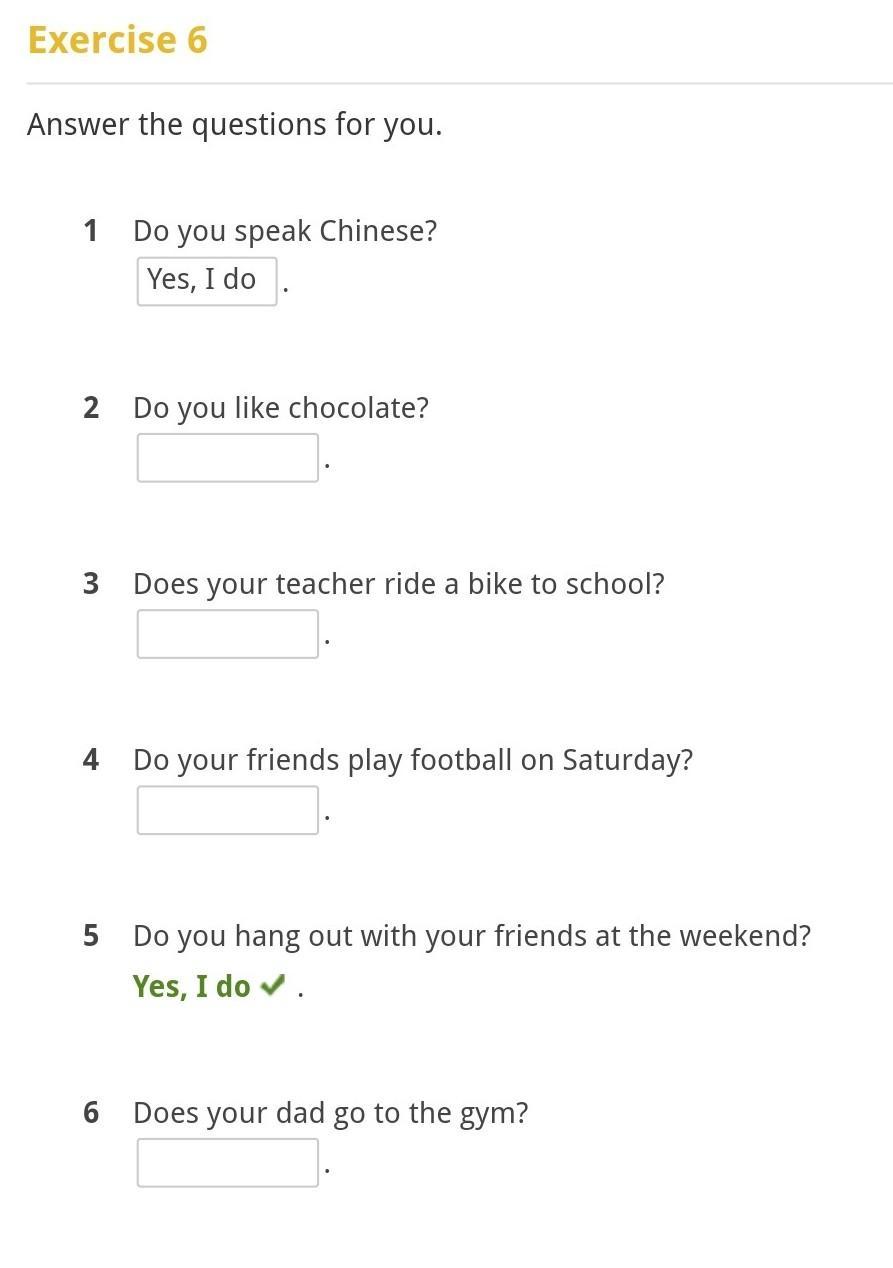Click the answer field under "Do you like chocolate?"
Screen dimensions: 893x1268
tap(228, 458)
